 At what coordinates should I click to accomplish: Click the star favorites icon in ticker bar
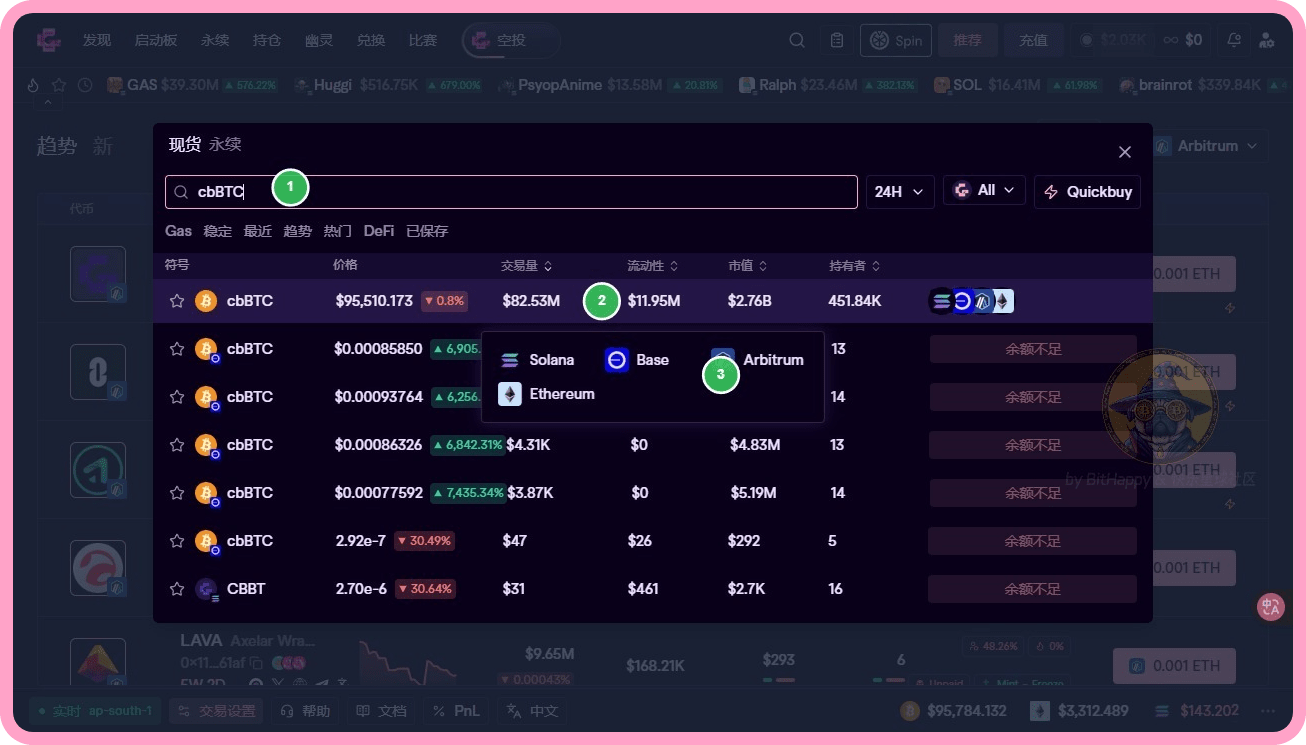59,85
